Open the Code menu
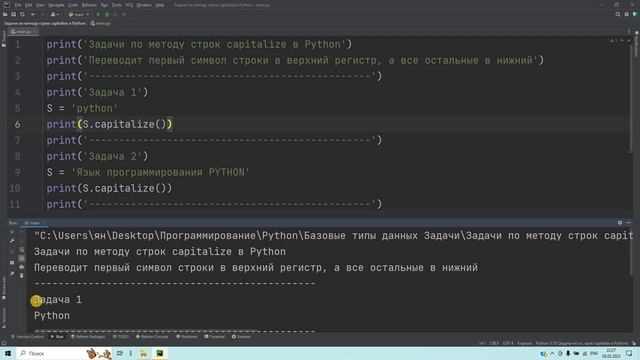 (73, 5)
